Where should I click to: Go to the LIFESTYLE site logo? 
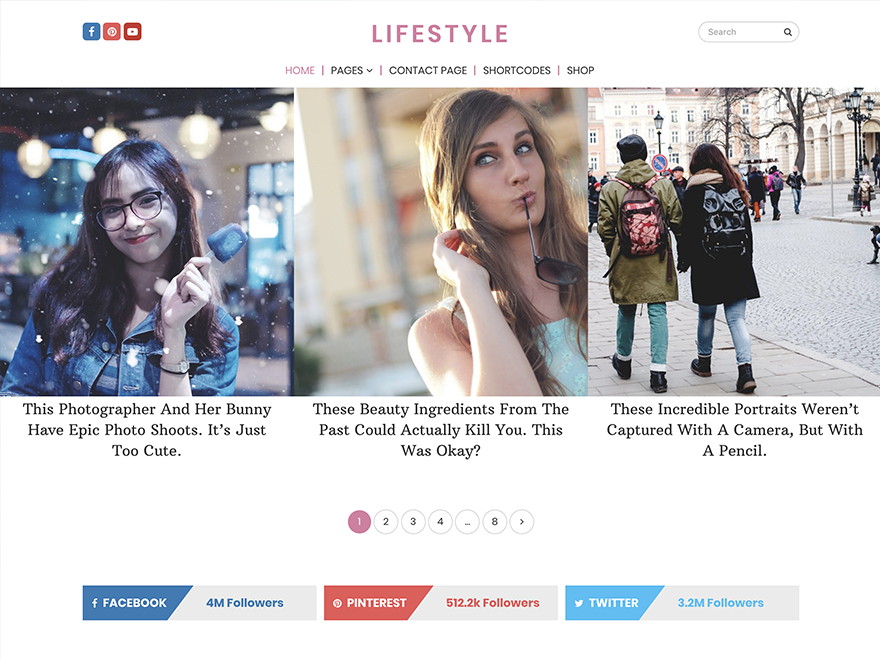click(440, 34)
